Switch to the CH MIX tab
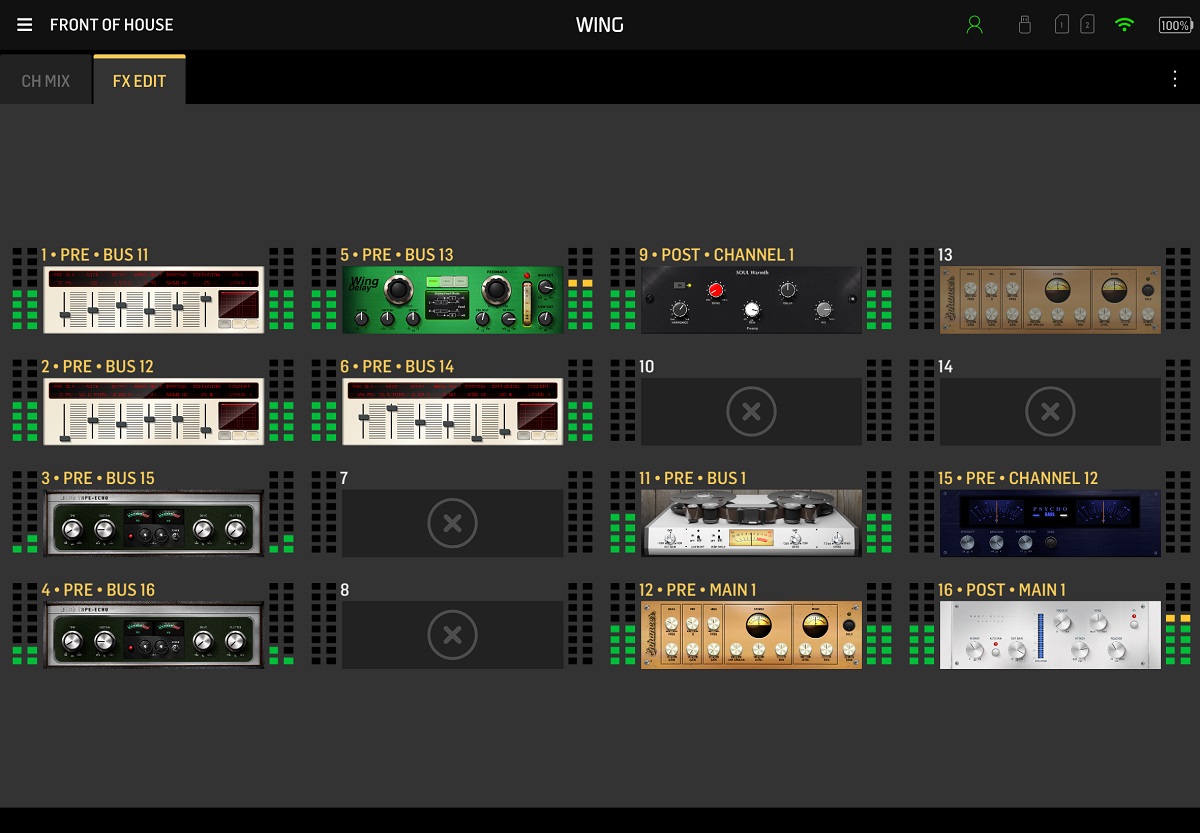1200x833 pixels. point(46,81)
